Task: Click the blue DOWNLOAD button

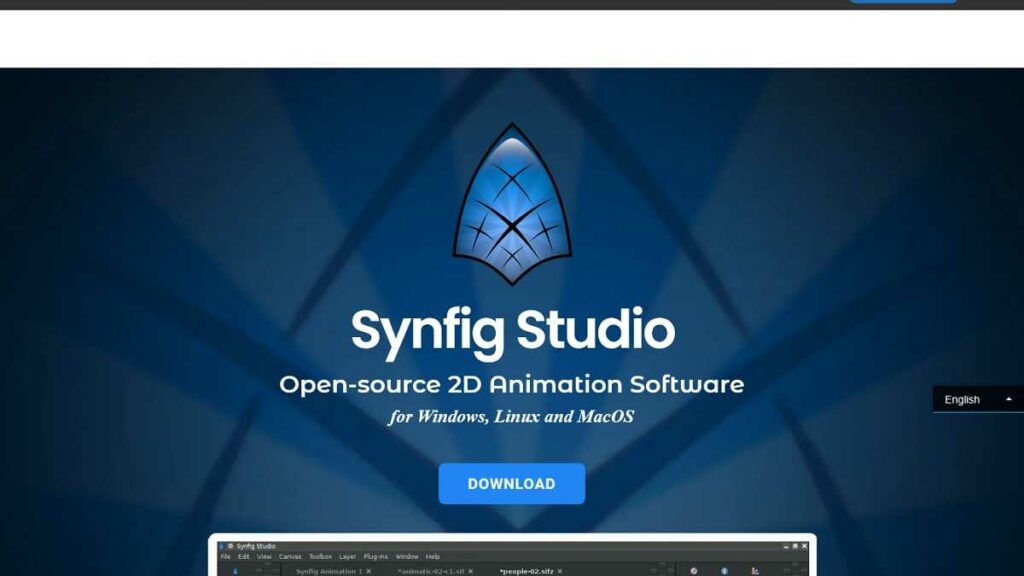Action: pos(511,484)
